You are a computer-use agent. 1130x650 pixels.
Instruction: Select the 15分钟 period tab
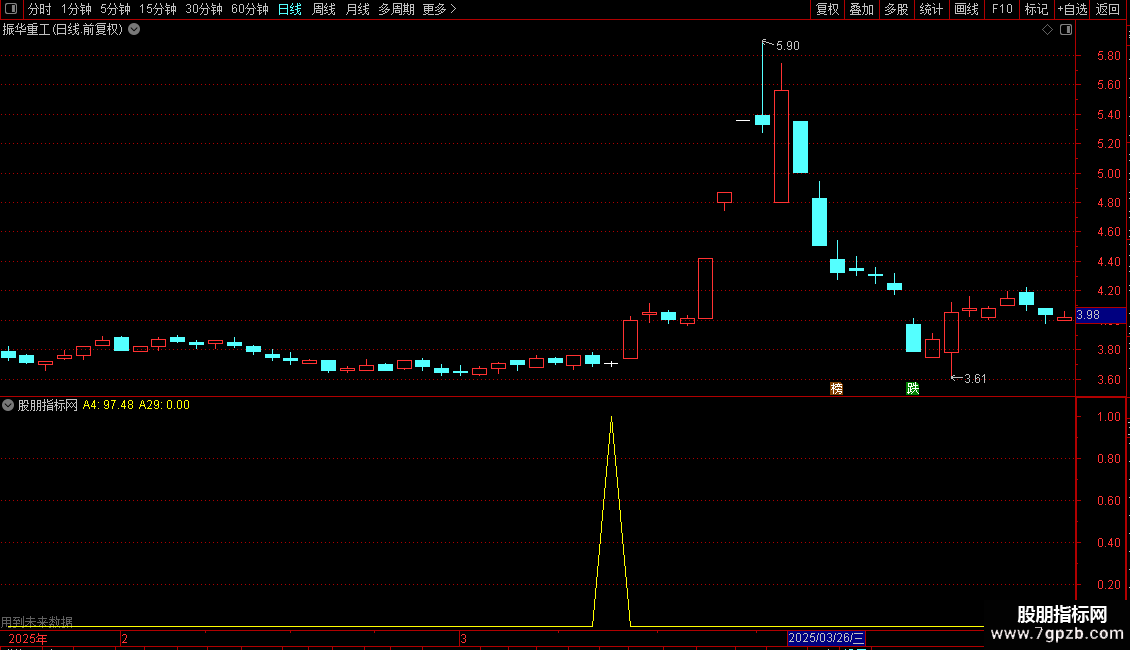[x=158, y=9]
